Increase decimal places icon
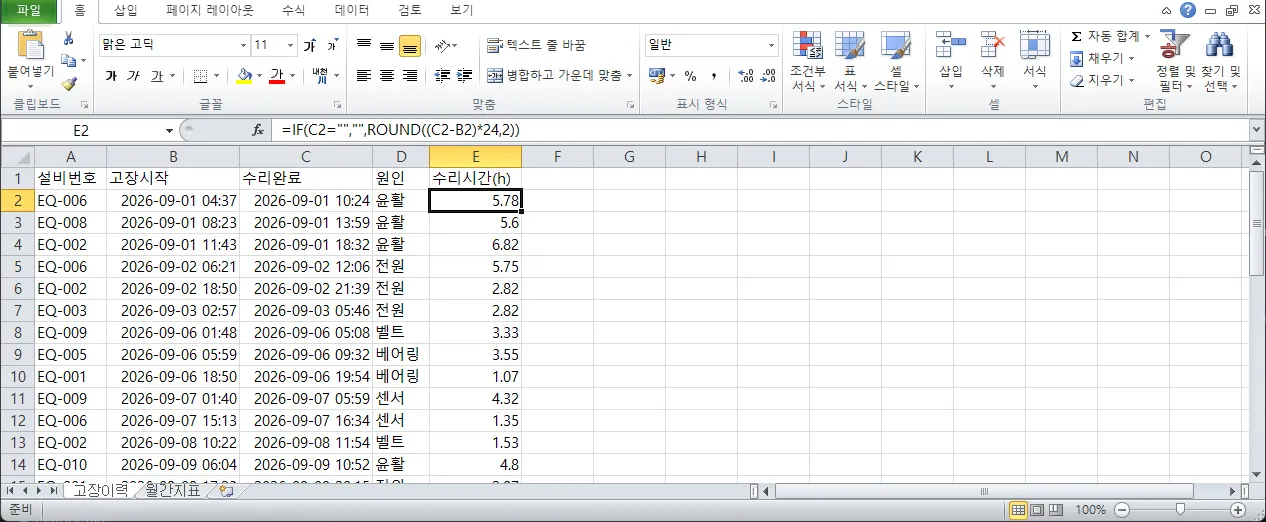The width and height of the screenshot is (1266, 522). (x=745, y=76)
